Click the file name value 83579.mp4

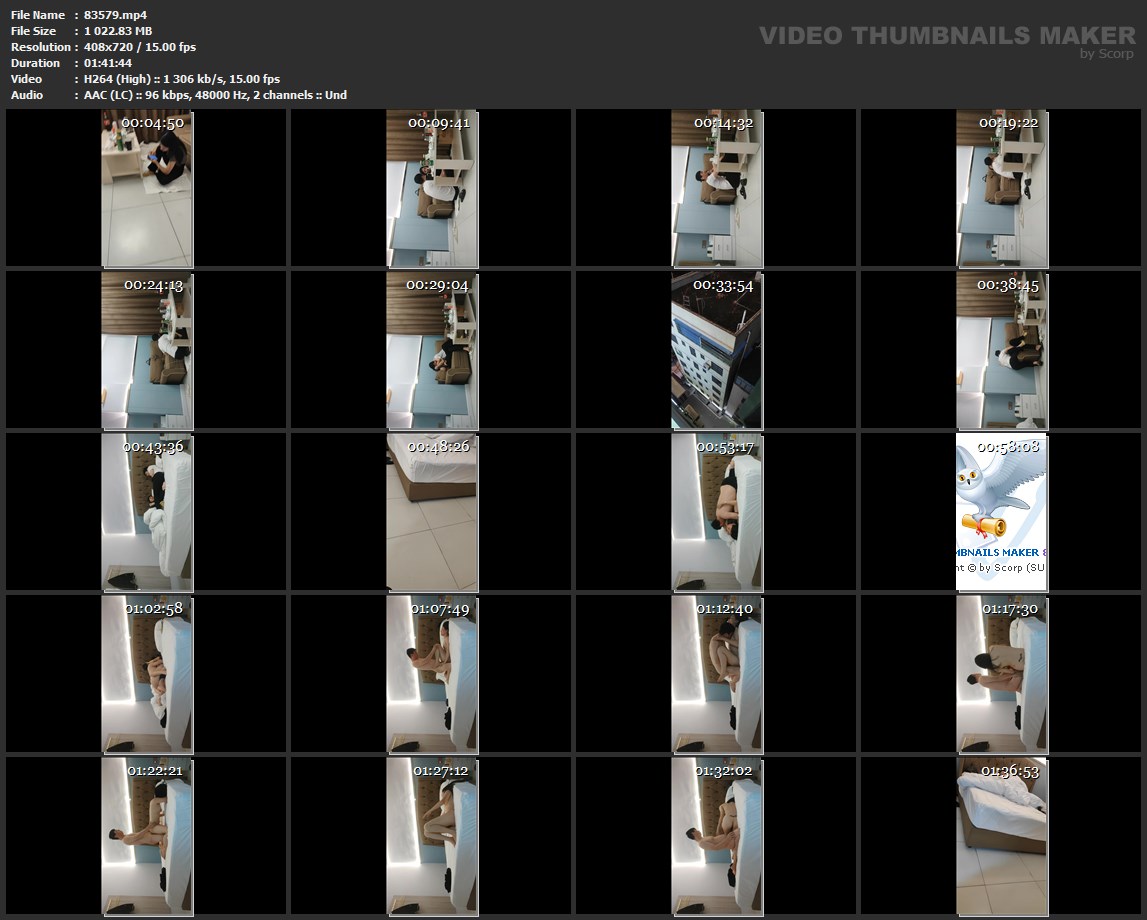coord(115,15)
